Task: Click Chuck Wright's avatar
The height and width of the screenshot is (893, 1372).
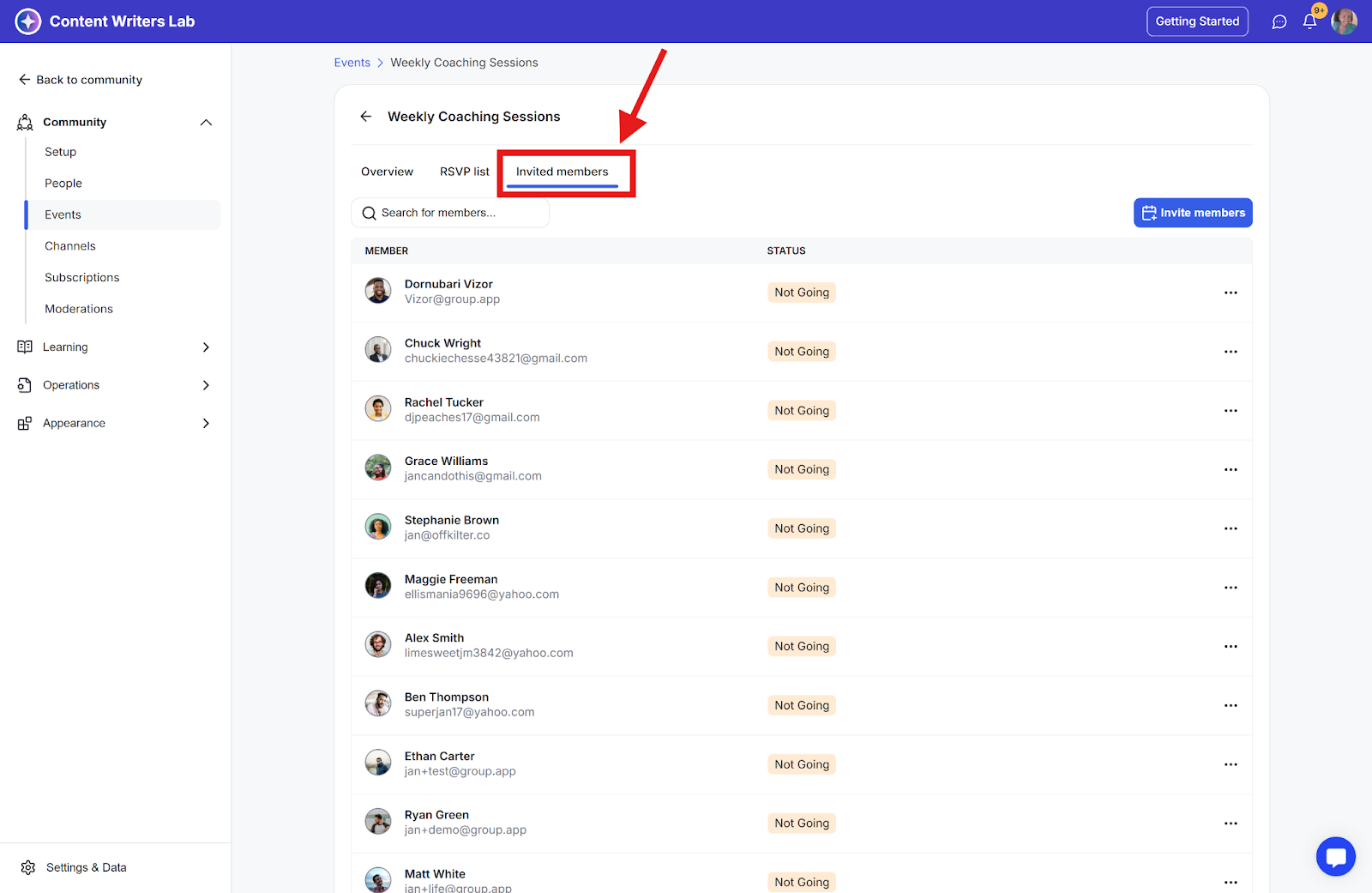Action: [378, 350]
